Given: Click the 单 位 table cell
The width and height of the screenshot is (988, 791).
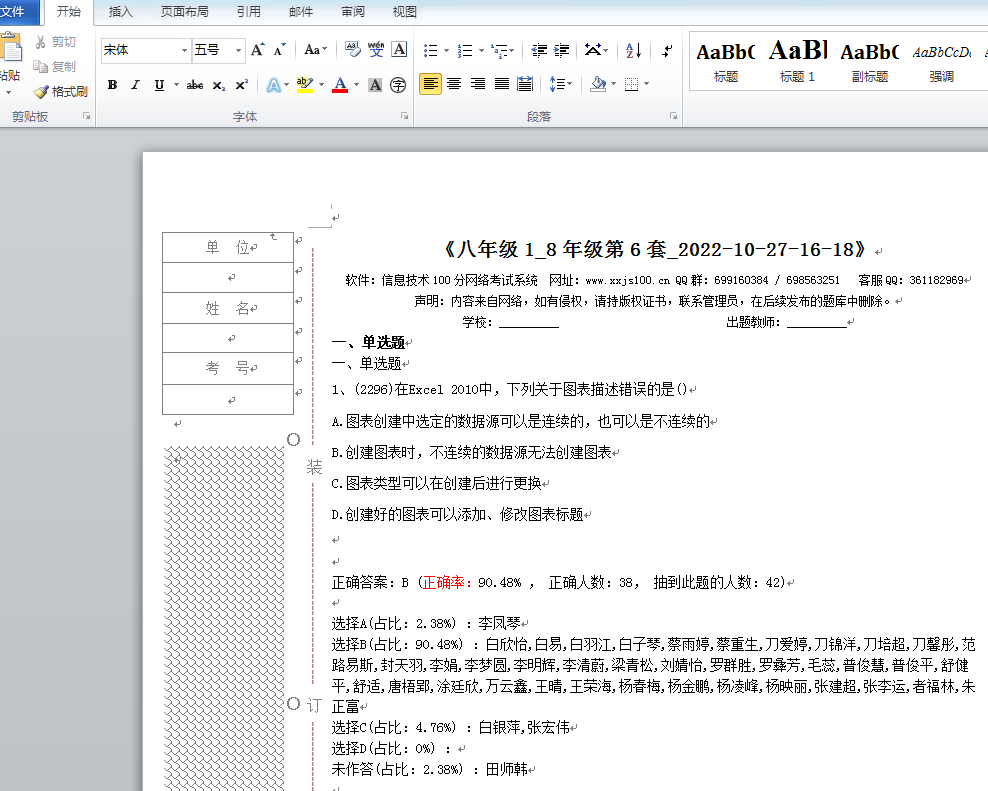Looking at the screenshot, I should click(x=228, y=247).
